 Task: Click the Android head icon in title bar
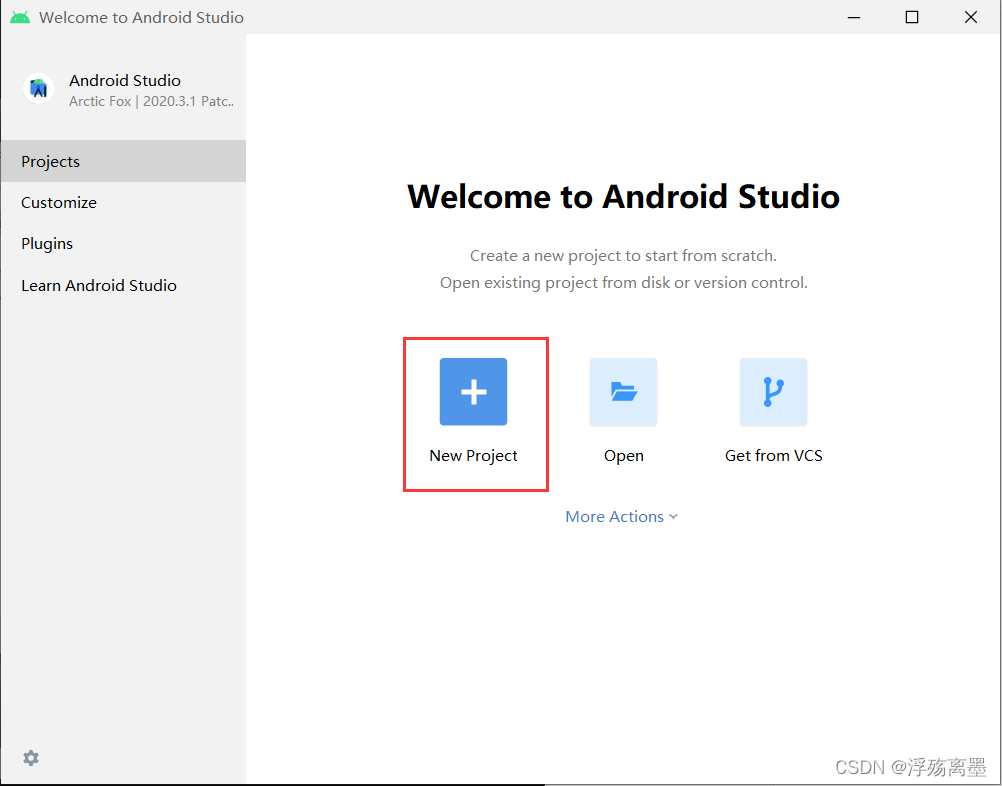(x=20, y=17)
